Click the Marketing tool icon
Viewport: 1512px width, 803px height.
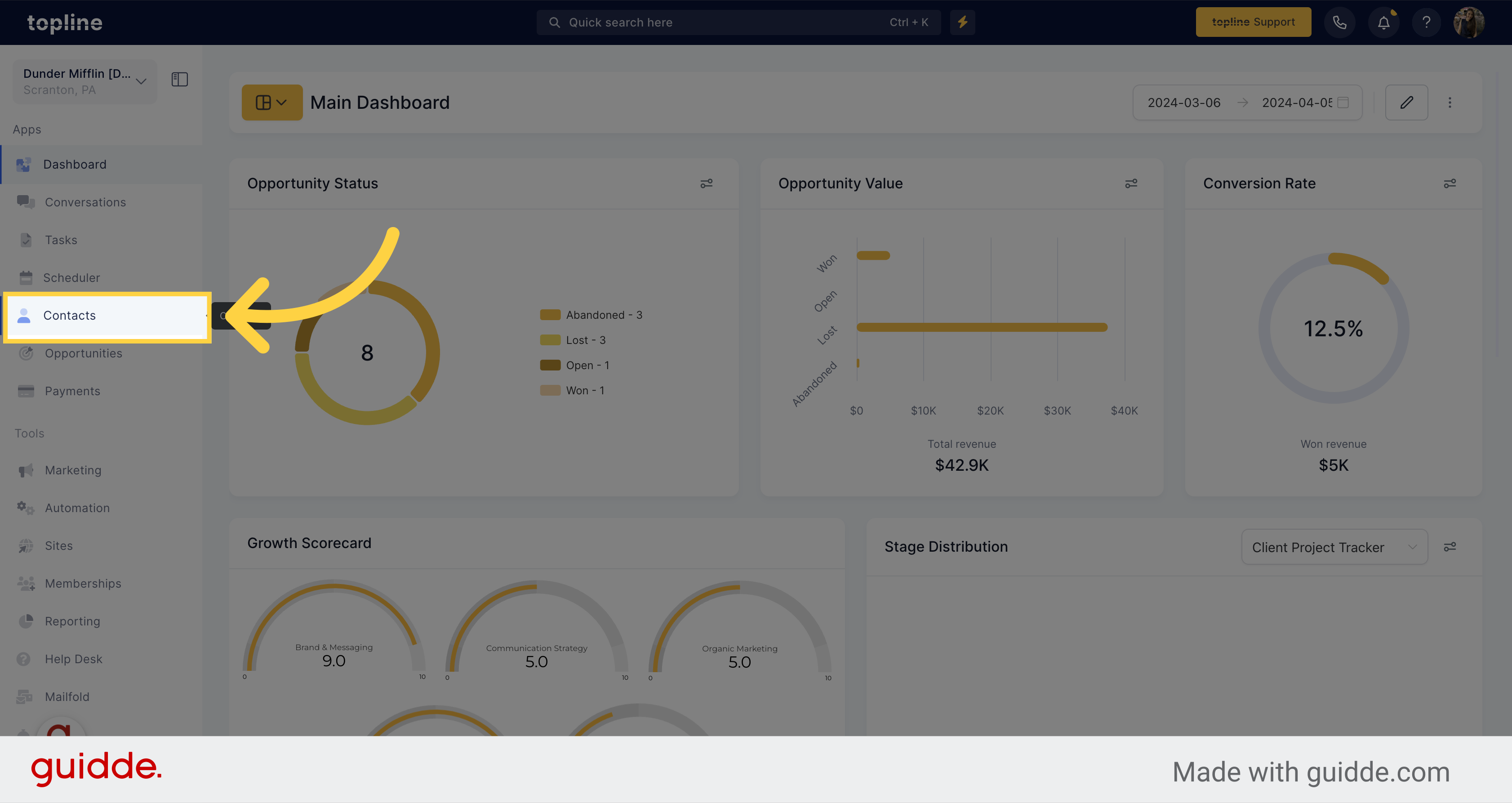[25, 469]
